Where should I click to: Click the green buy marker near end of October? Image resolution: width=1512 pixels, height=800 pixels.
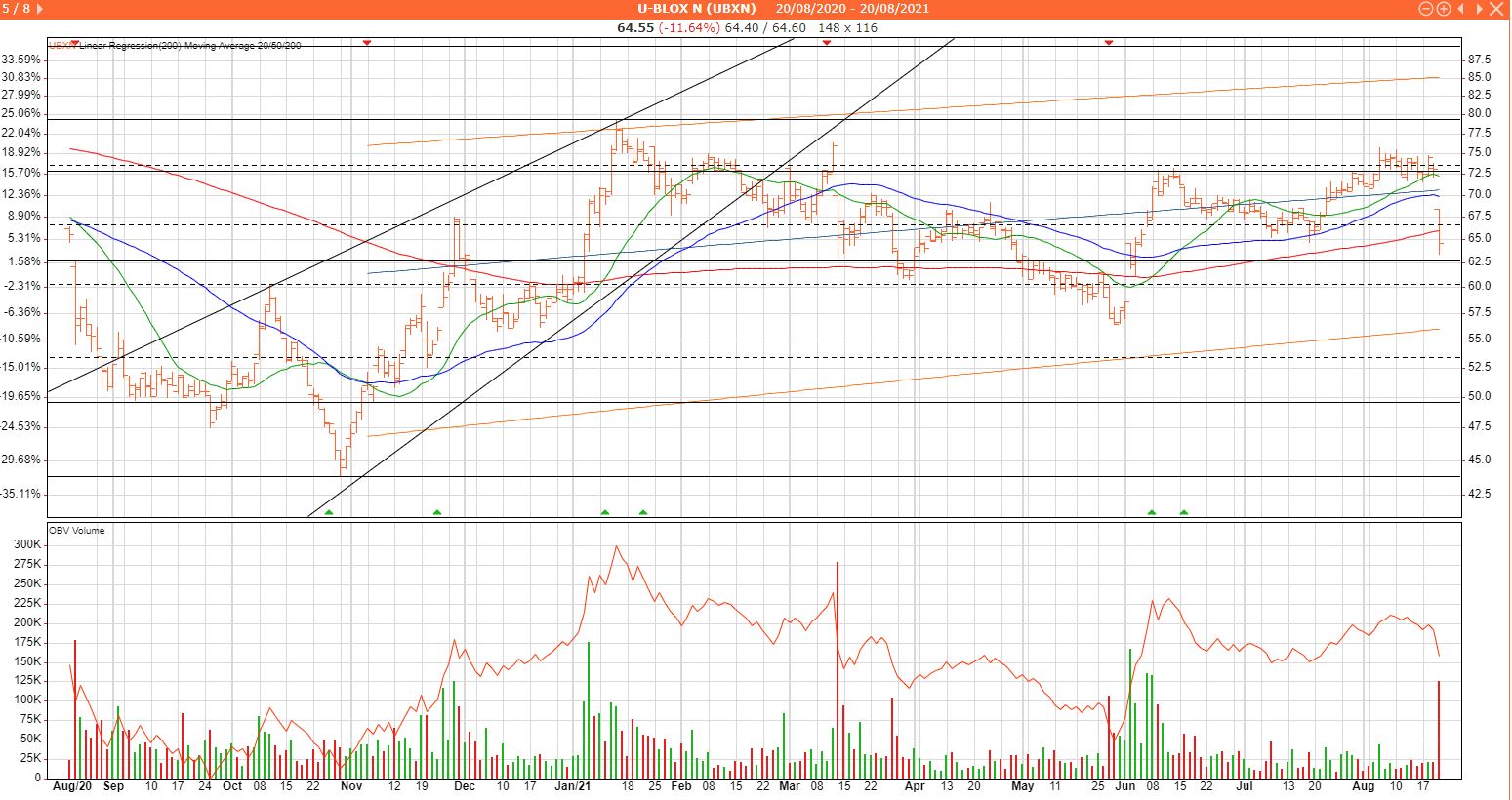(329, 512)
